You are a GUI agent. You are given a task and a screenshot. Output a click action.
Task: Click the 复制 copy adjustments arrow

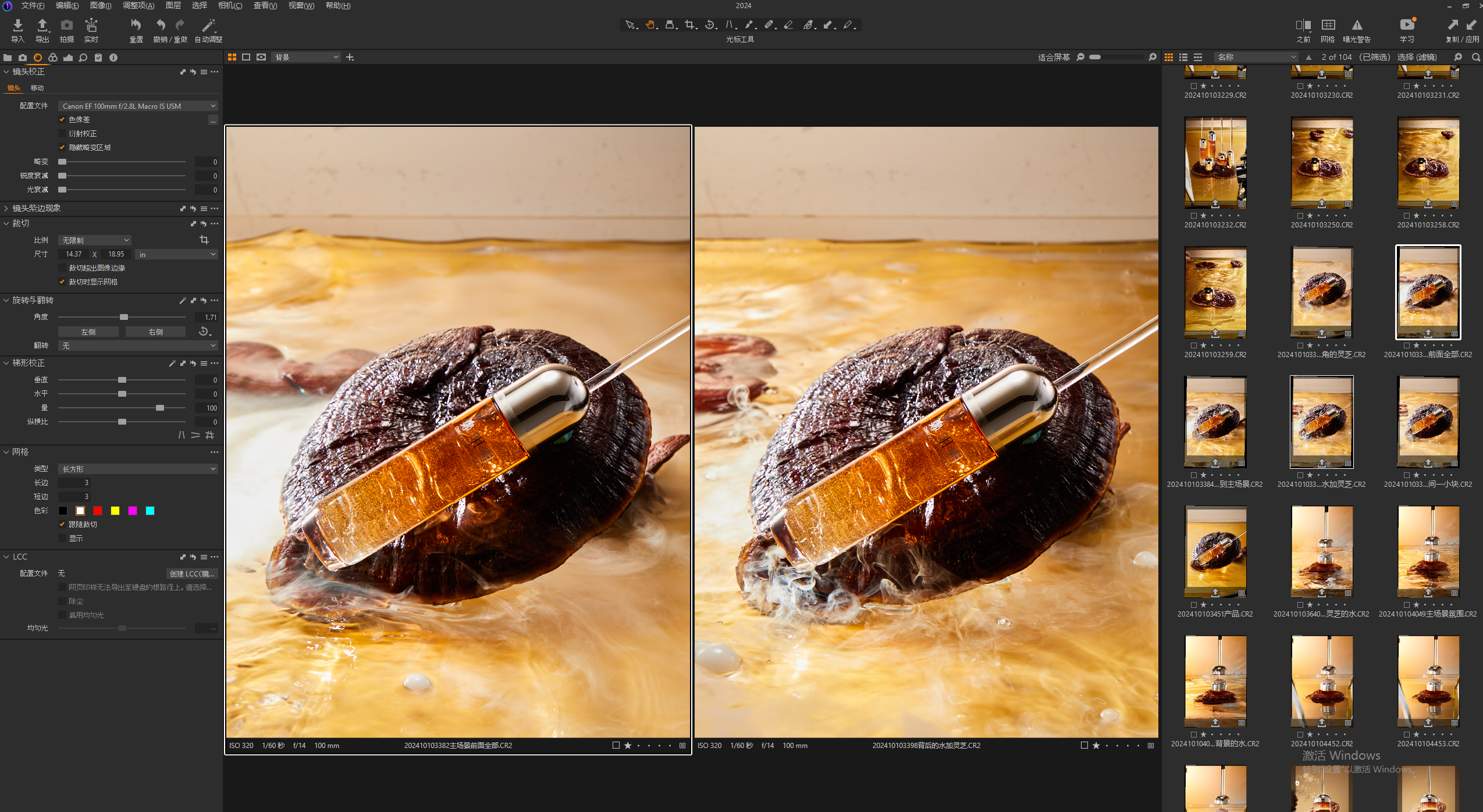coord(1452,25)
